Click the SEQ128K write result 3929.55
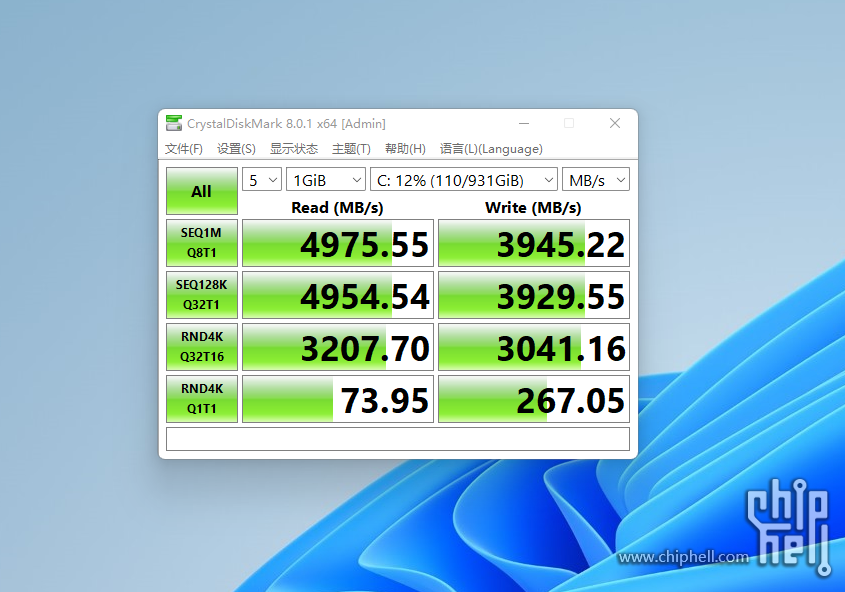 [x=534, y=295]
